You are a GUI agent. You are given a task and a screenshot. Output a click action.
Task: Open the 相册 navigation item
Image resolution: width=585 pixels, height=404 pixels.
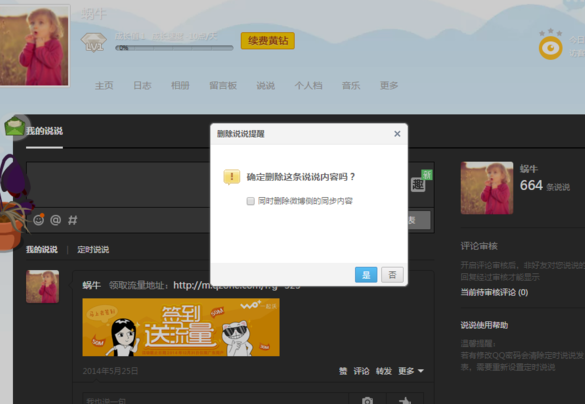(x=180, y=85)
